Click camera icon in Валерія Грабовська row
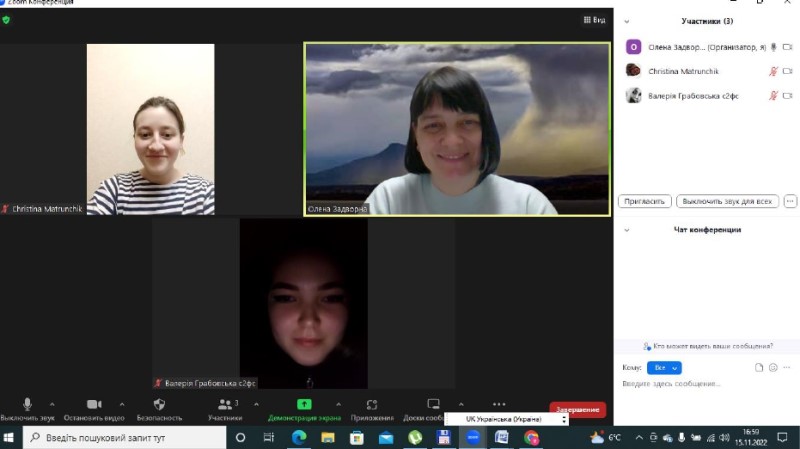This screenshot has width=800, height=449. (x=787, y=95)
